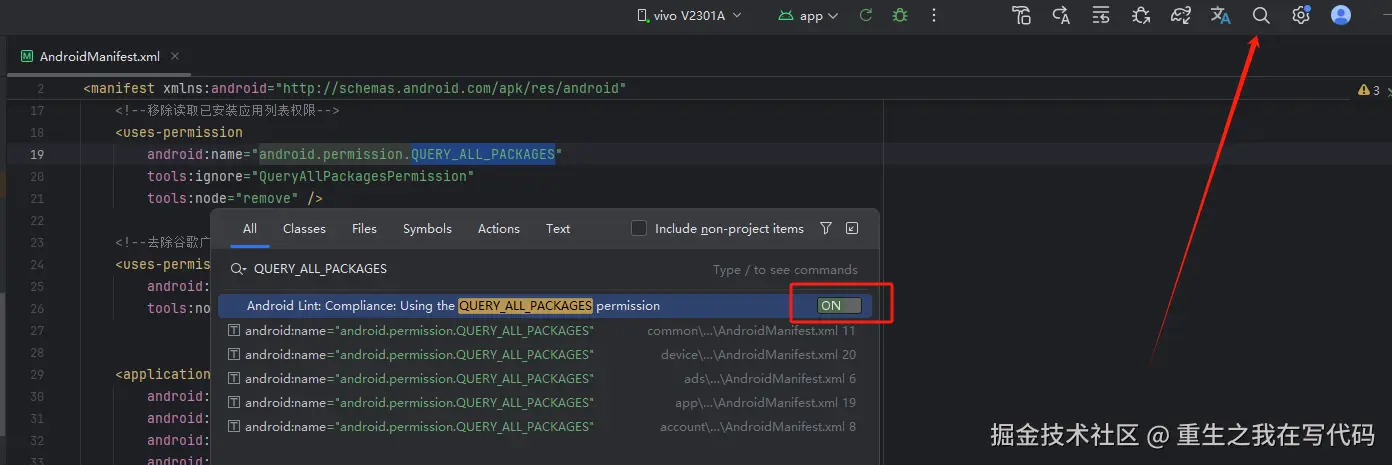Click the green Debug app bug icon

coord(899,16)
